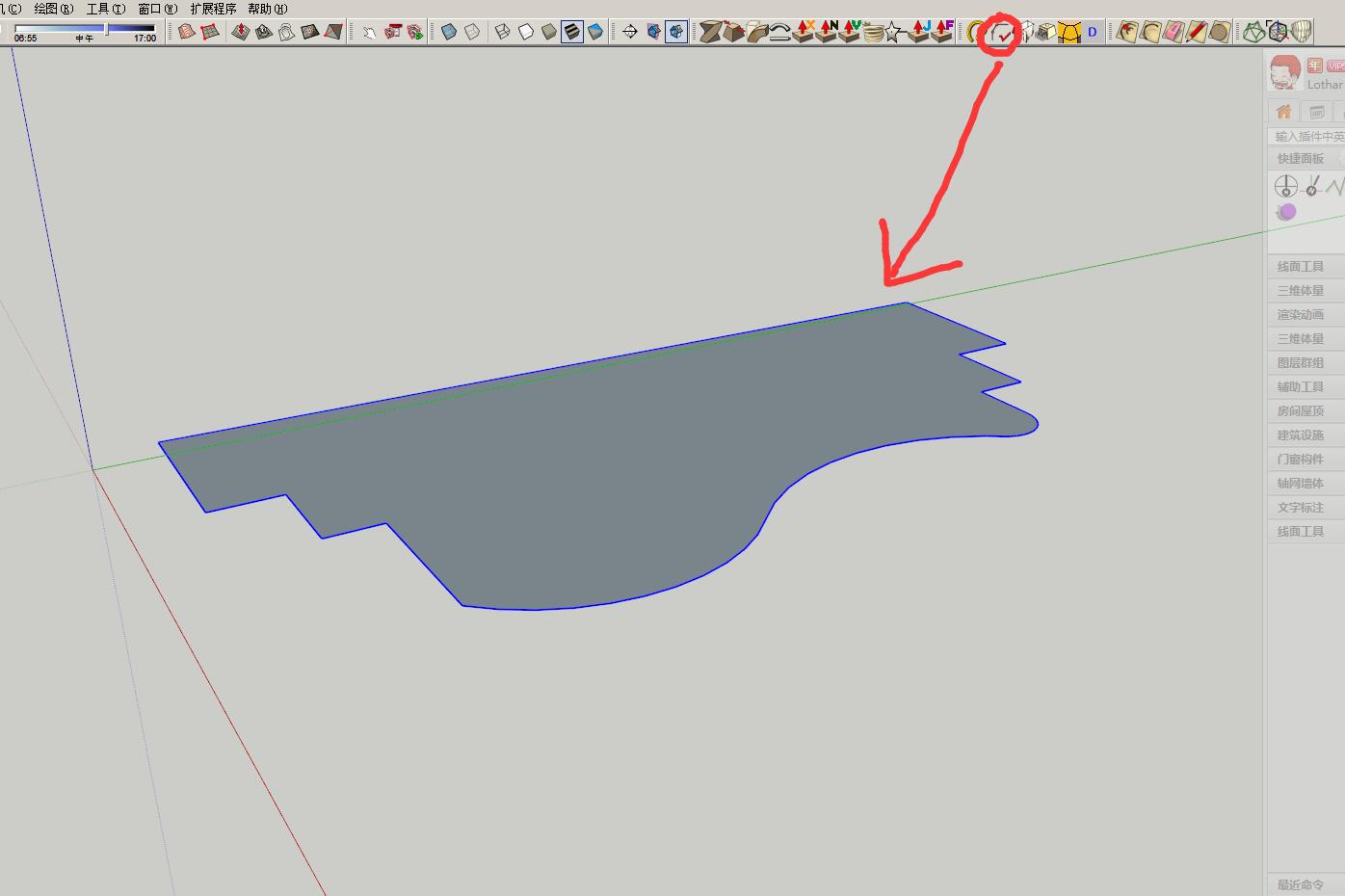Click the 输入插件中英 search field

tap(1308, 136)
